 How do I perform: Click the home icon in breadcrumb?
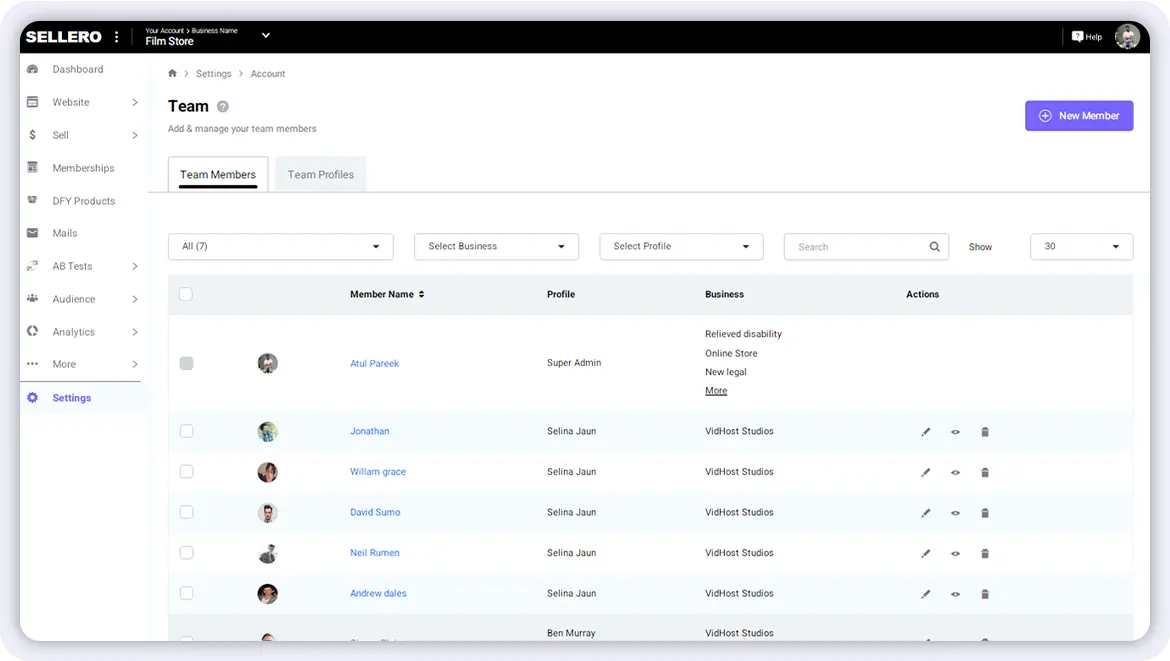(x=172, y=74)
